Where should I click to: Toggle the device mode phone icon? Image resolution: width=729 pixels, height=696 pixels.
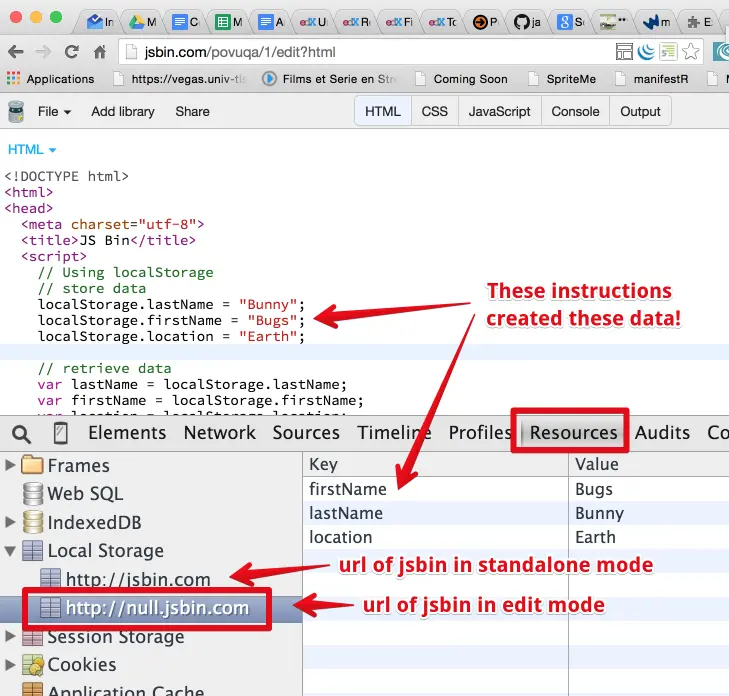(x=60, y=433)
